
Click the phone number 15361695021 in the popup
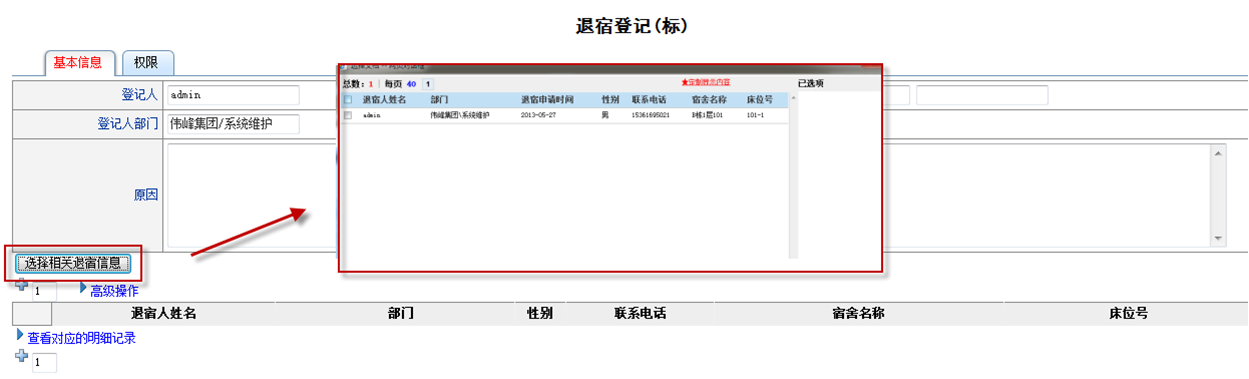coord(651,115)
